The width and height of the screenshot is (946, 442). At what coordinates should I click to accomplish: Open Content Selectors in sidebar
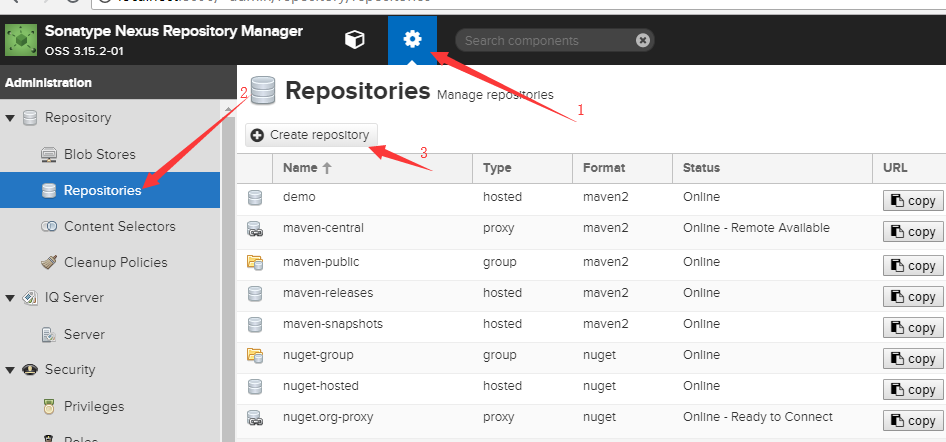pos(119,227)
